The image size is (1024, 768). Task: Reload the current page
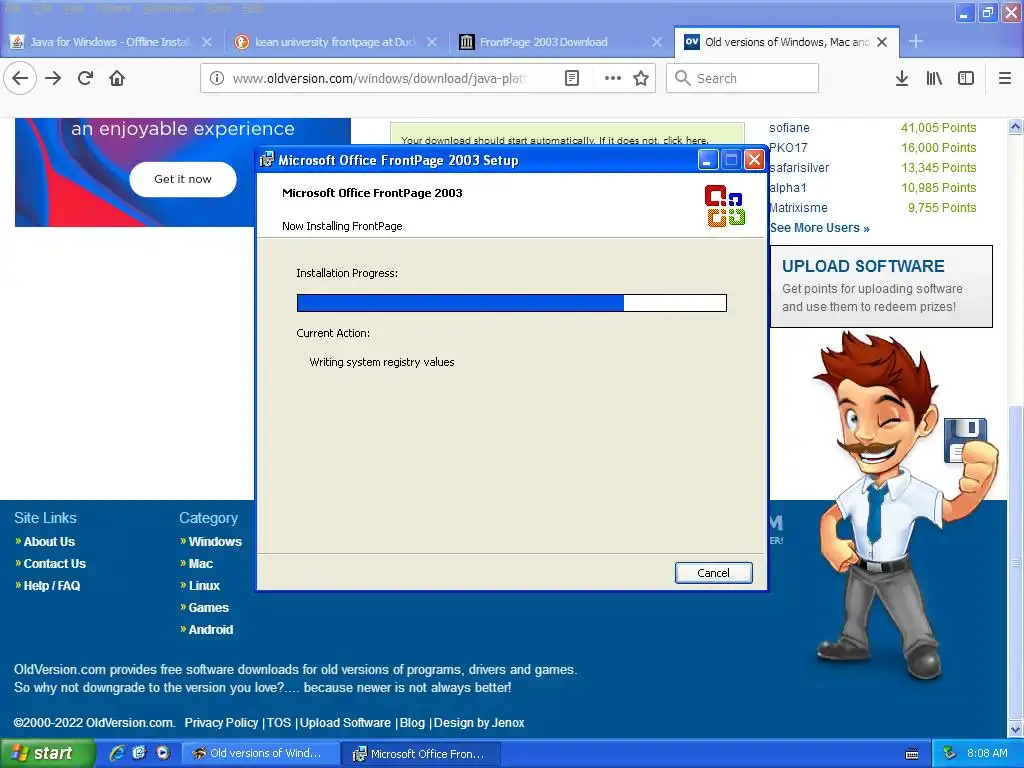85,78
